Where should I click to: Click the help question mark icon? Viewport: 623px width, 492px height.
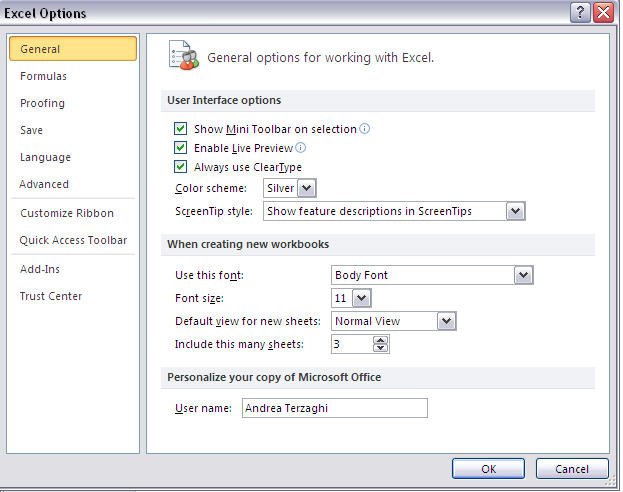[x=580, y=13]
